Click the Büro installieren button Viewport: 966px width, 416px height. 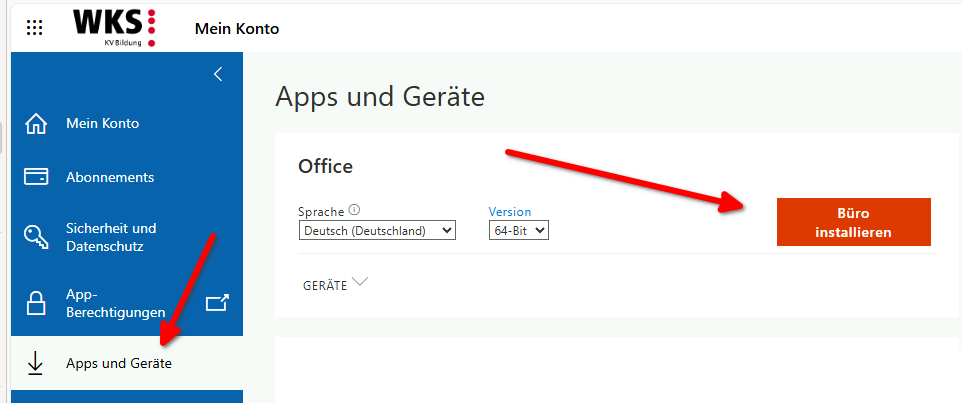click(x=853, y=222)
